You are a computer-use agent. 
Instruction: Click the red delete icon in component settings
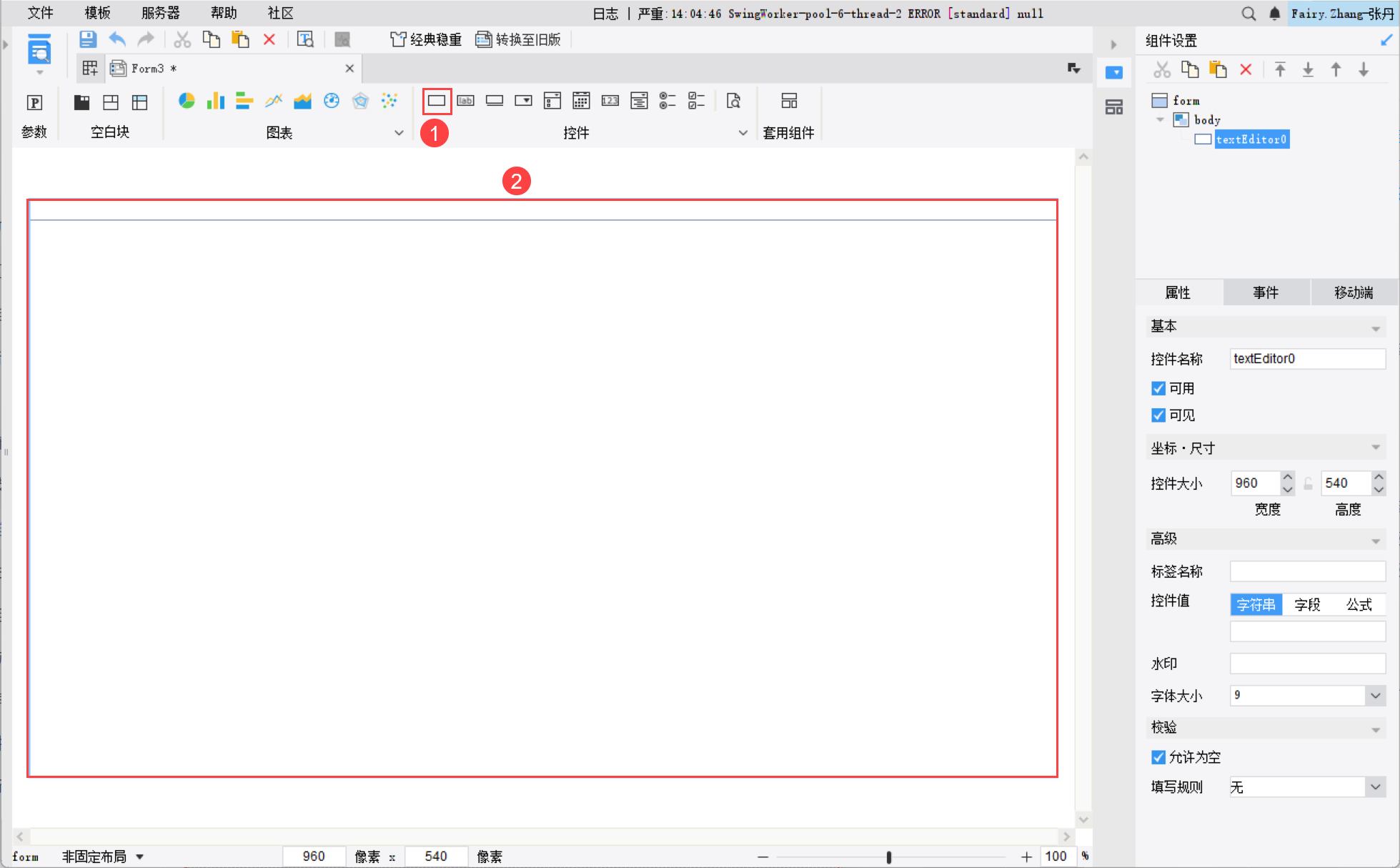[1246, 69]
